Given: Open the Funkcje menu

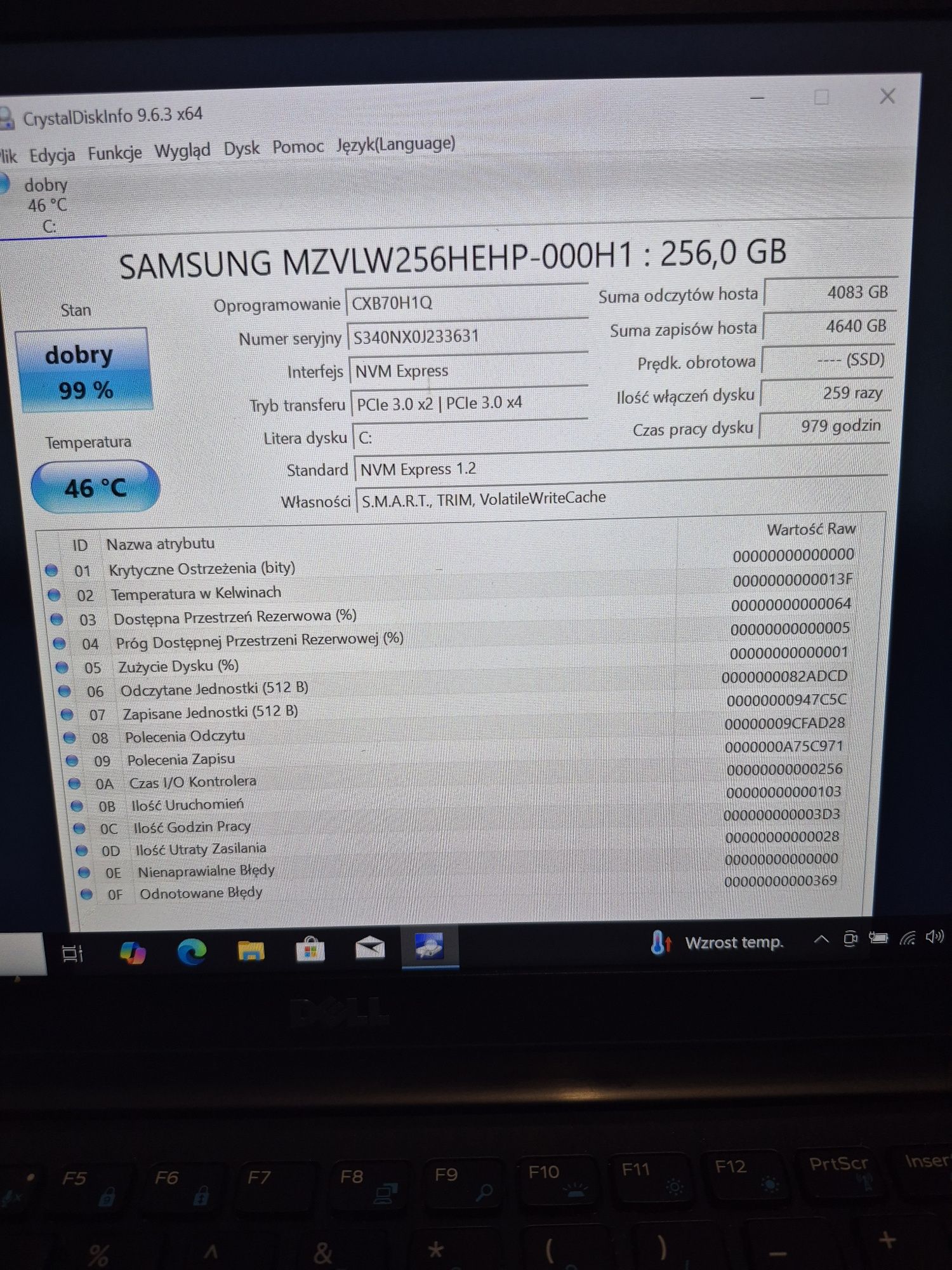Looking at the screenshot, I should coord(115,152).
